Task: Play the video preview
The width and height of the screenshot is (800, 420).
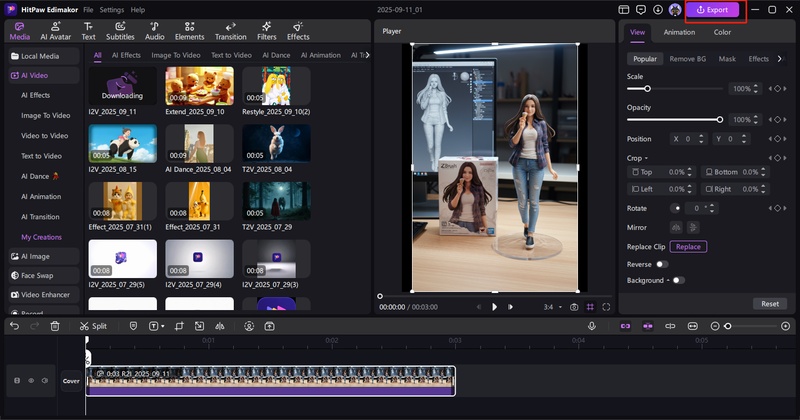Action: 494,307
